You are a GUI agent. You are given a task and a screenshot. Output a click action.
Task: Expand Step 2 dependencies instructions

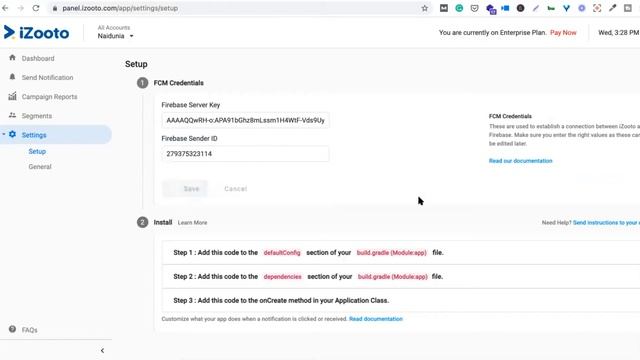pos(401,276)
